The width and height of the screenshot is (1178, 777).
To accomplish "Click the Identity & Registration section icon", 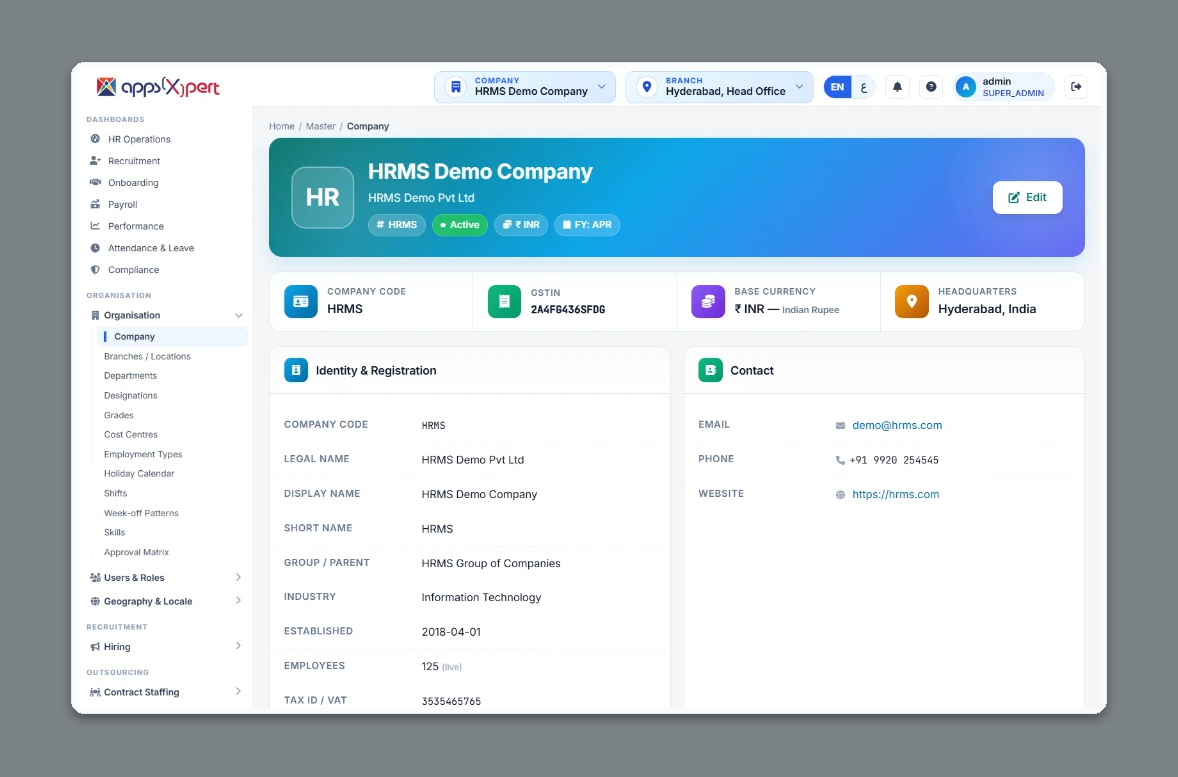I will pos(296,370).
